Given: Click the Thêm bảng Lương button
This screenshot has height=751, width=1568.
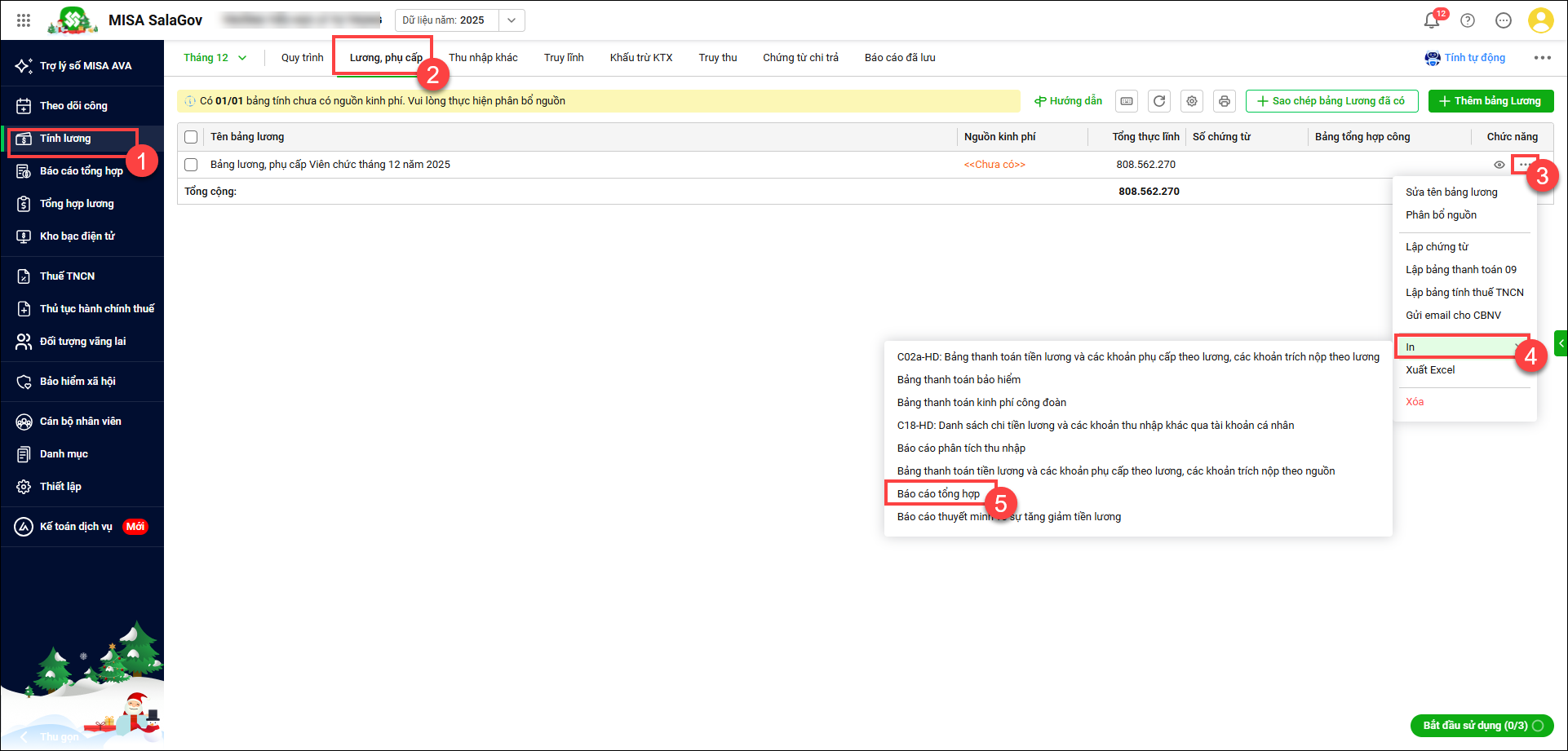Looking at the screenshot, I should click(x=1490, y=101).
